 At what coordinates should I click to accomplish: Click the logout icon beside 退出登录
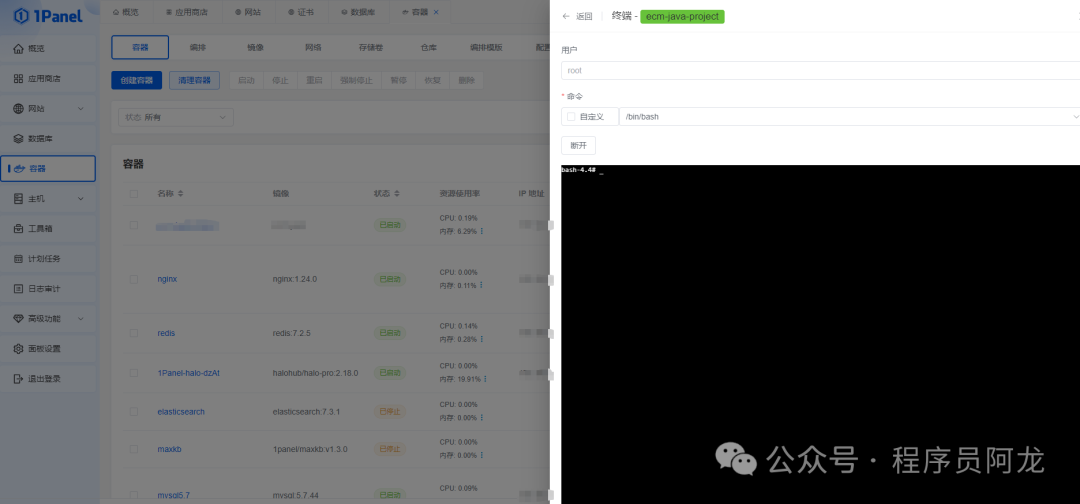pyautogui.click(x=19, y=379)
